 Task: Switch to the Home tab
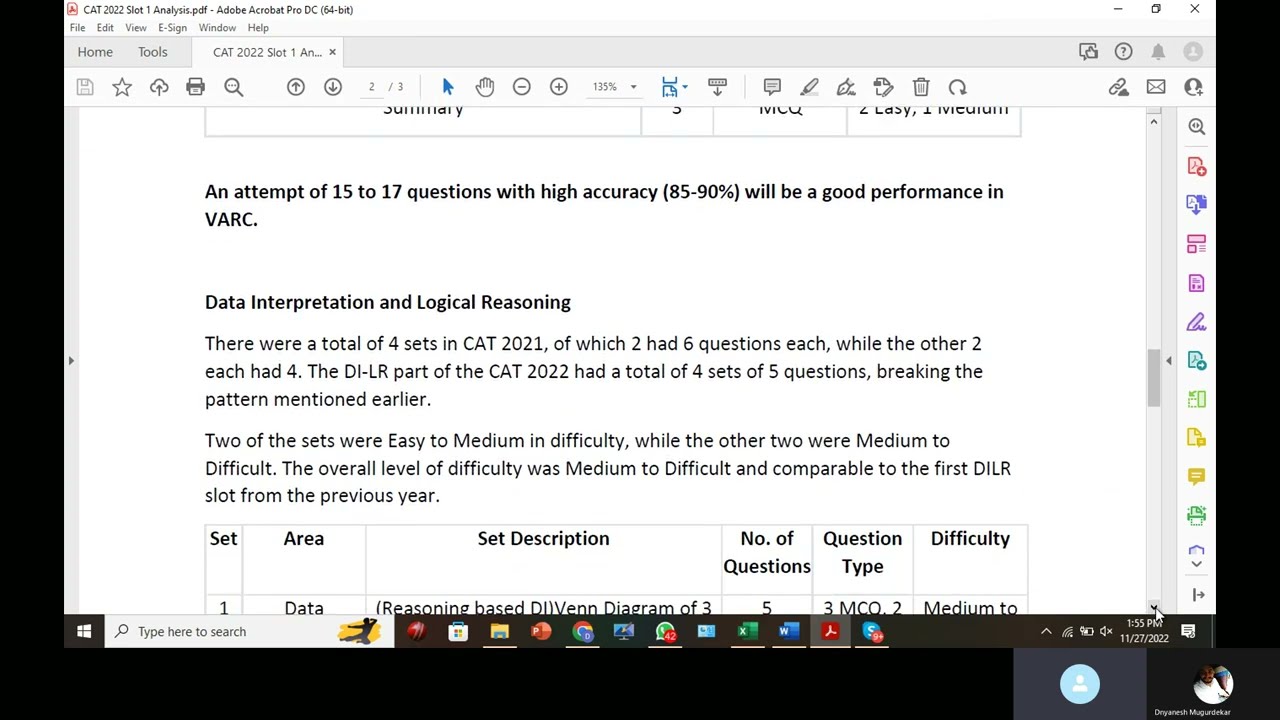tap(95, 52)
